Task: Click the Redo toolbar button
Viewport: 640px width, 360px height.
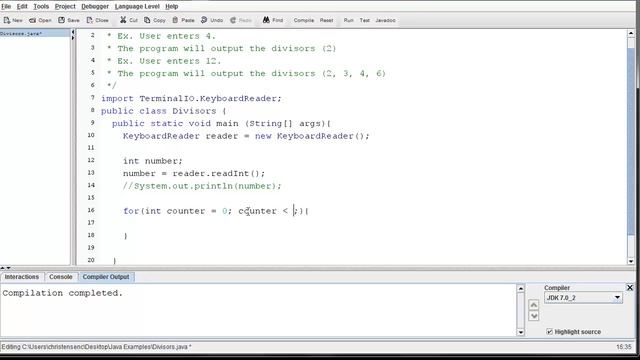Action: pos(241,20)
